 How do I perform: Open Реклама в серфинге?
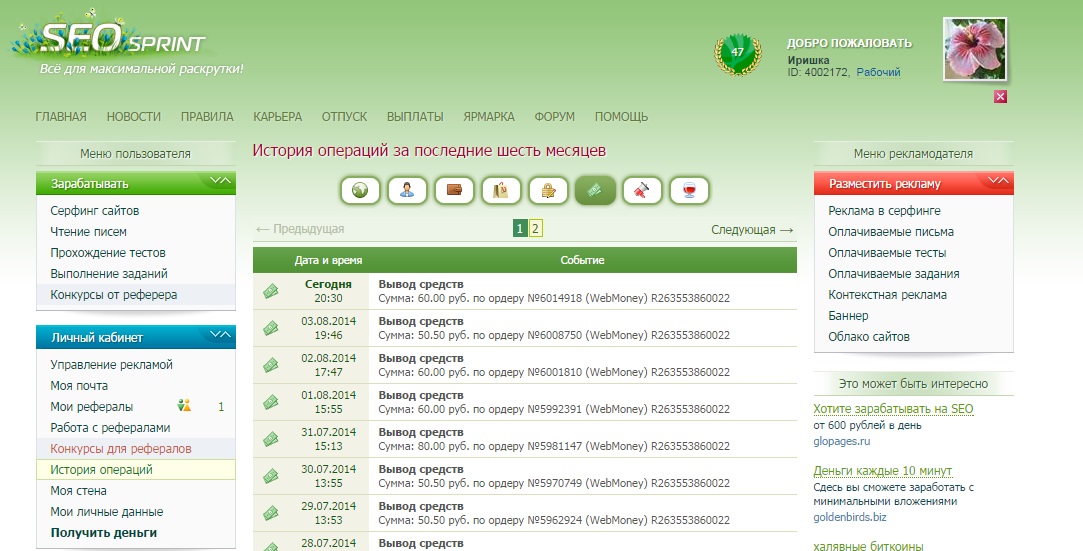point(885,211)
